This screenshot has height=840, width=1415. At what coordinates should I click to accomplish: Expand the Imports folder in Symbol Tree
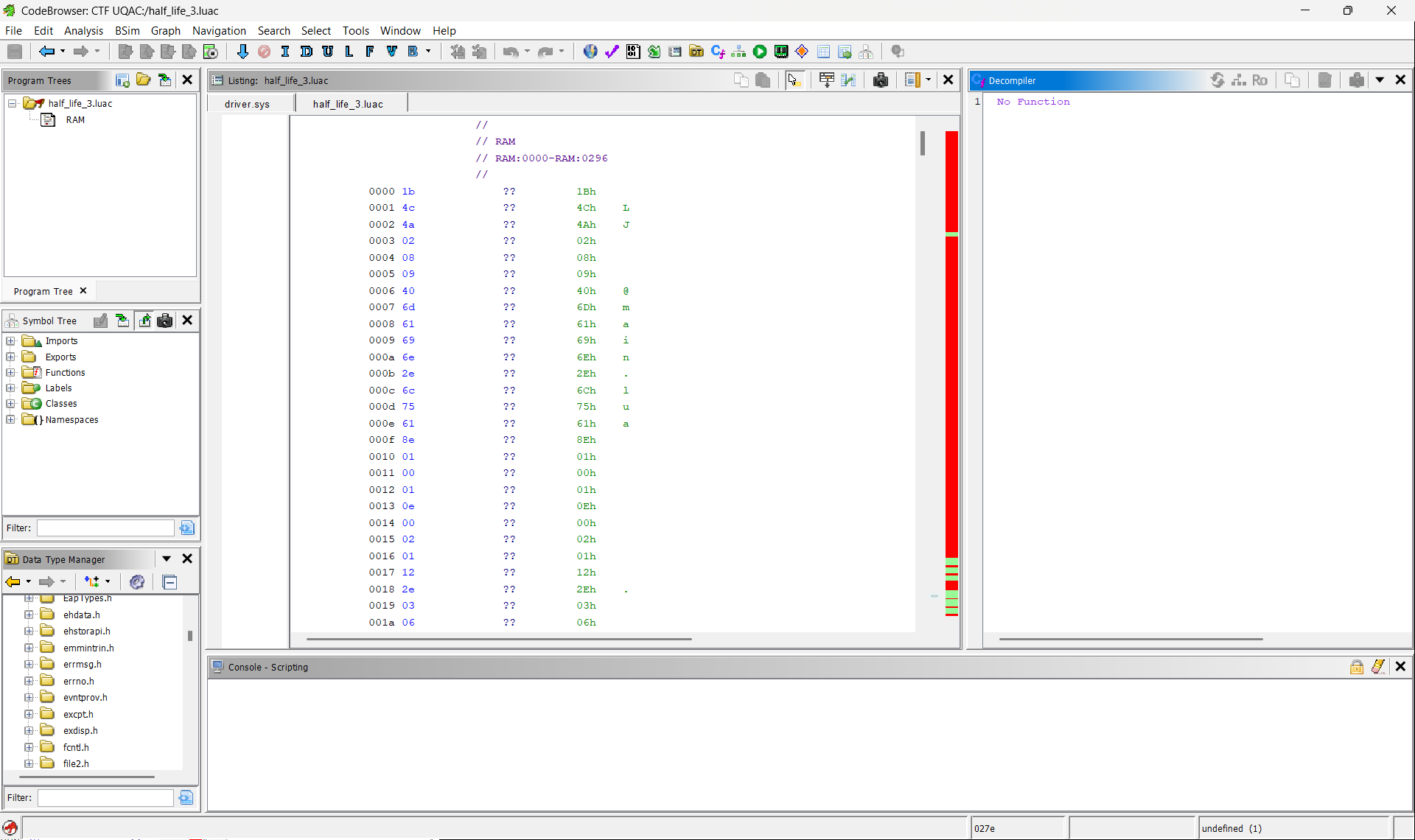pyautogui.click(x=11, y=341)
